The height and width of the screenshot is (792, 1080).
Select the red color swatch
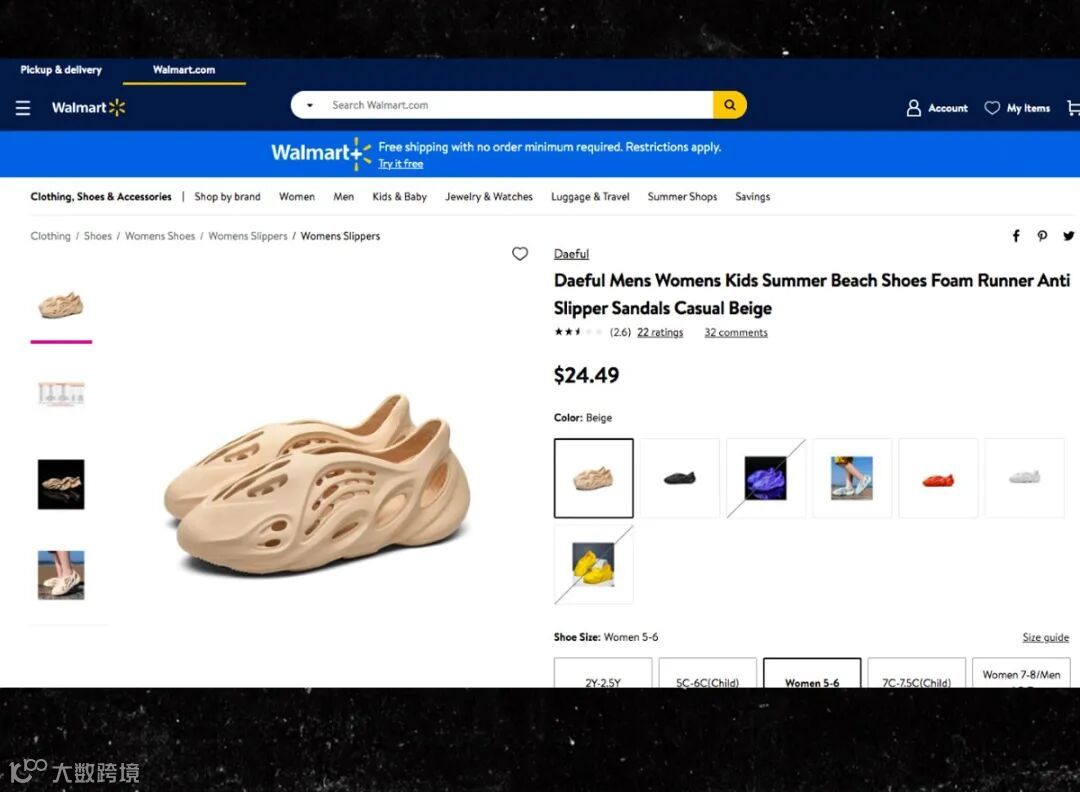(x=938, y=478)
